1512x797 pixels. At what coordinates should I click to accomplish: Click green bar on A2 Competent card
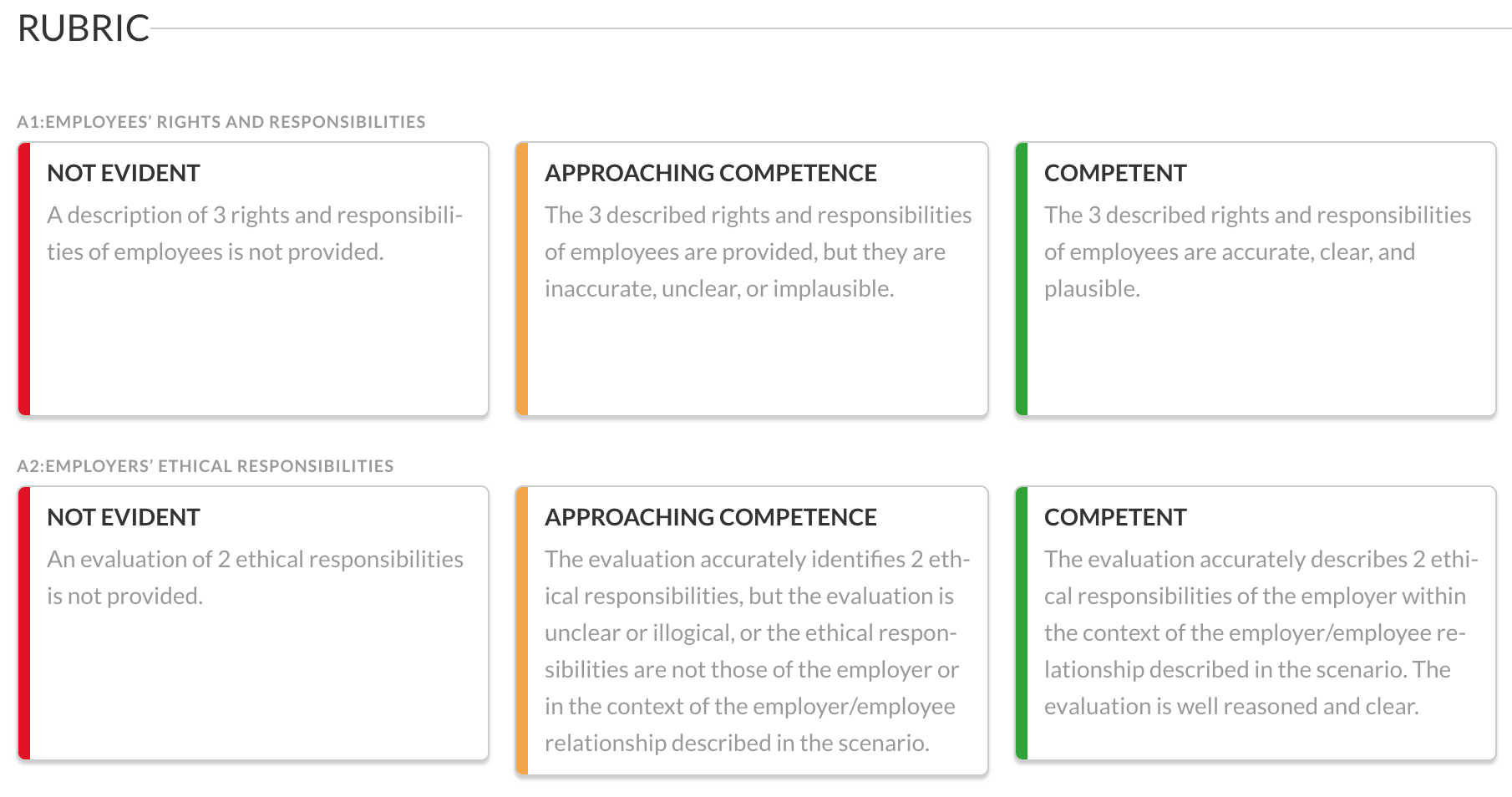1022,623
